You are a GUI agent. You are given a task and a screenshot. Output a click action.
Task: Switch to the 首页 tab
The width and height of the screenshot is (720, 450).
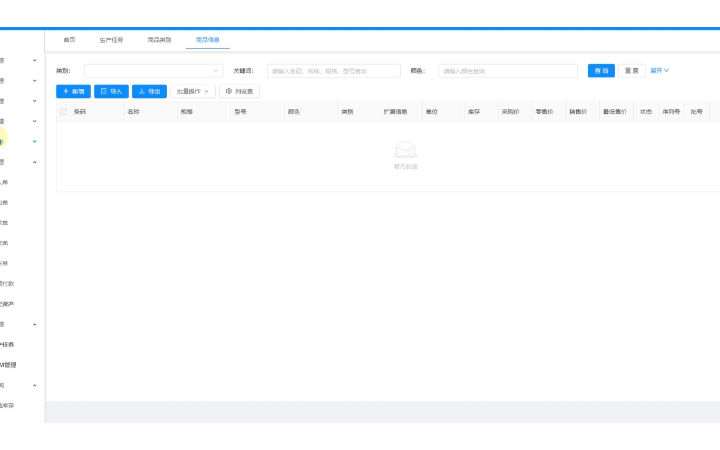(69, 40)
